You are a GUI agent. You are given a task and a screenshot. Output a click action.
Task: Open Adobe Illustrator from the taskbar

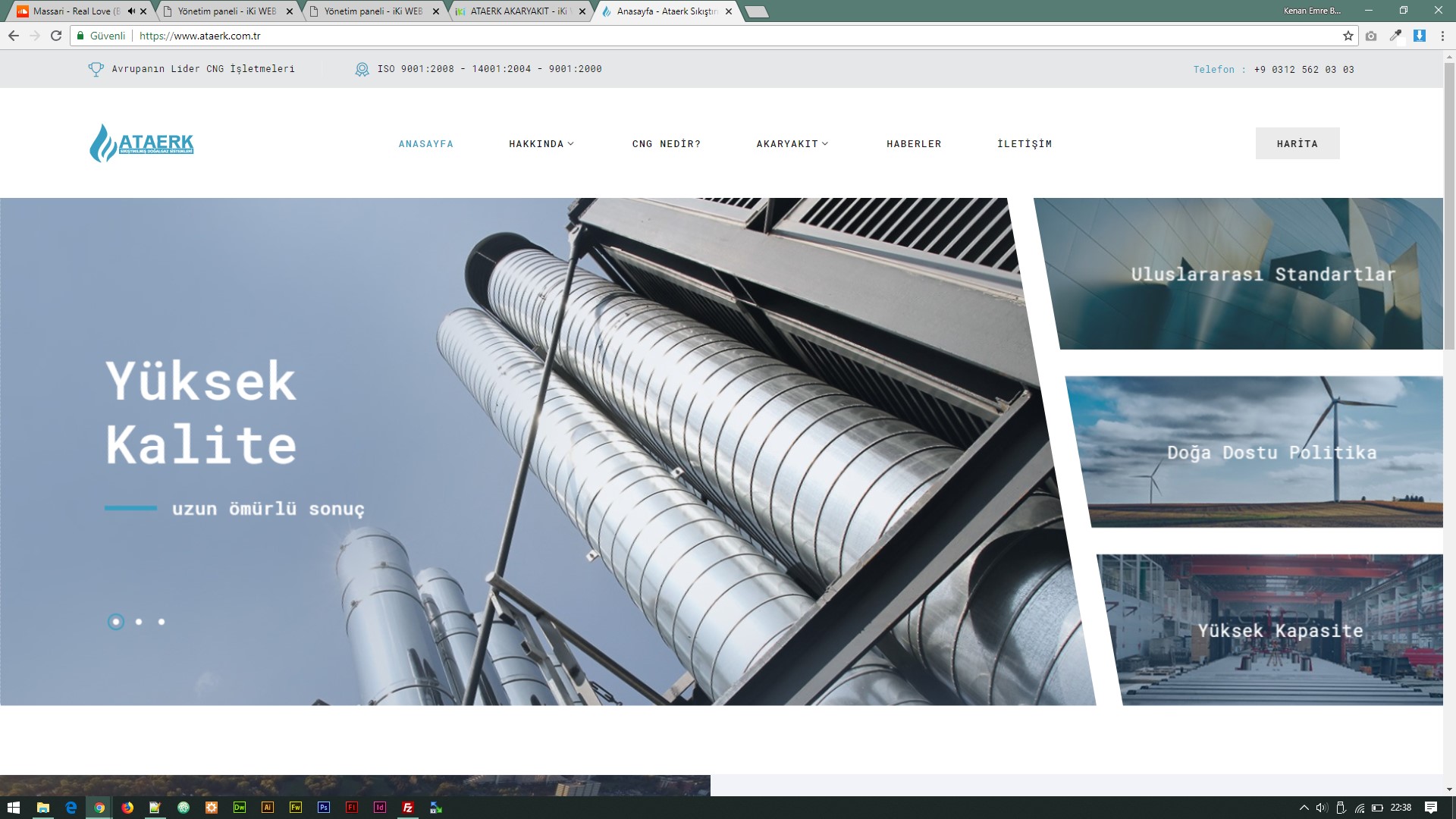pos(268,808)
